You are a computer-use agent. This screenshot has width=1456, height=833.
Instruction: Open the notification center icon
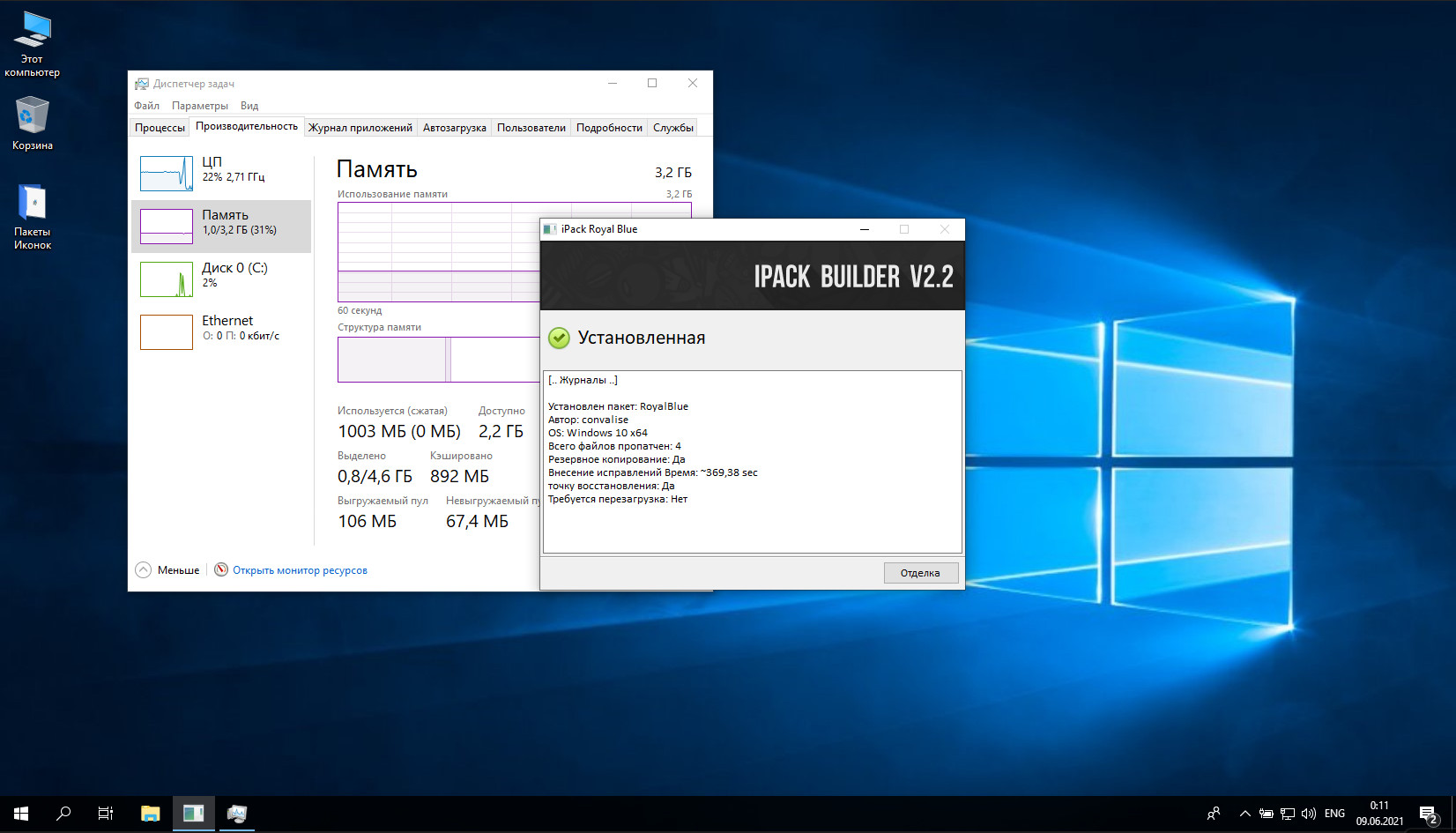pos(1429,814)
